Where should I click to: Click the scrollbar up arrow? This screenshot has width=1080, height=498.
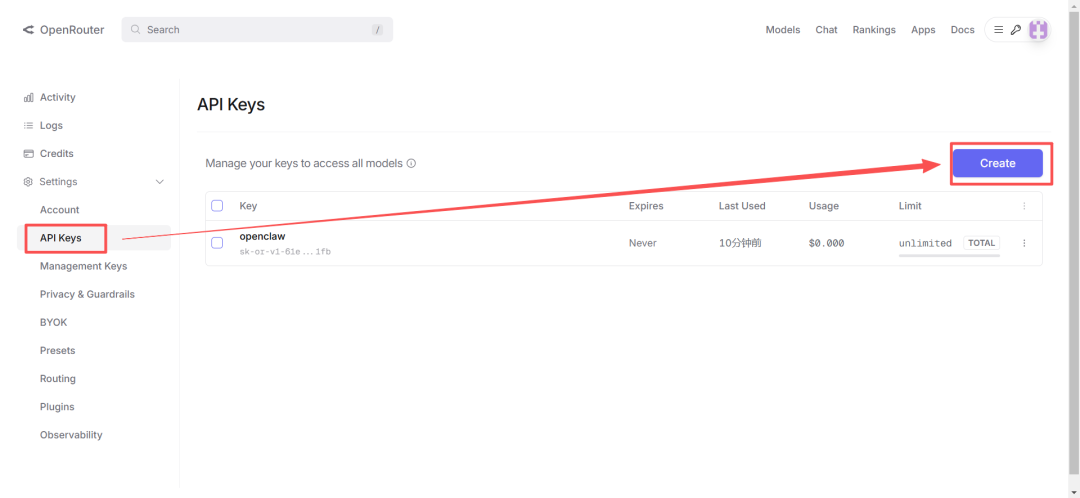coord(1074,6)
